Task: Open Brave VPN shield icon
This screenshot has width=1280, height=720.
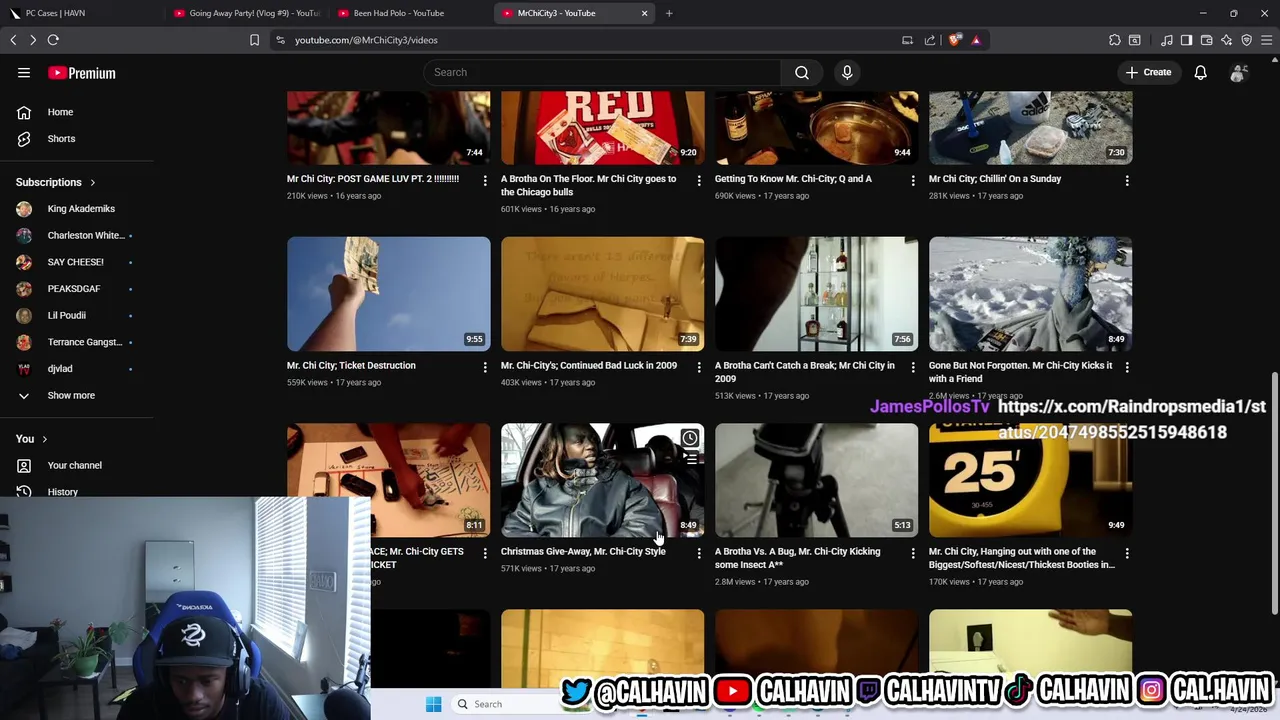Action: [1247, 40]
